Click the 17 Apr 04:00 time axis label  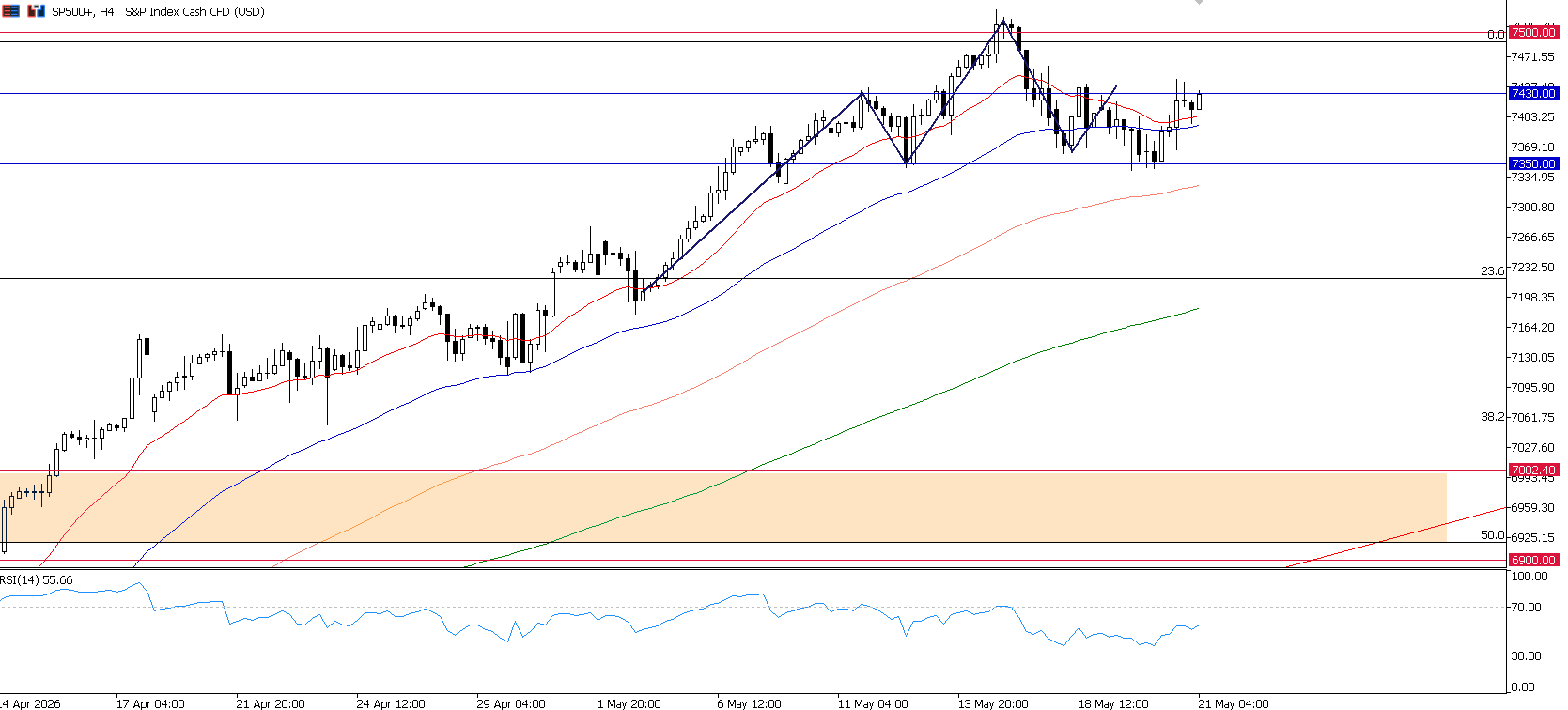150,703
